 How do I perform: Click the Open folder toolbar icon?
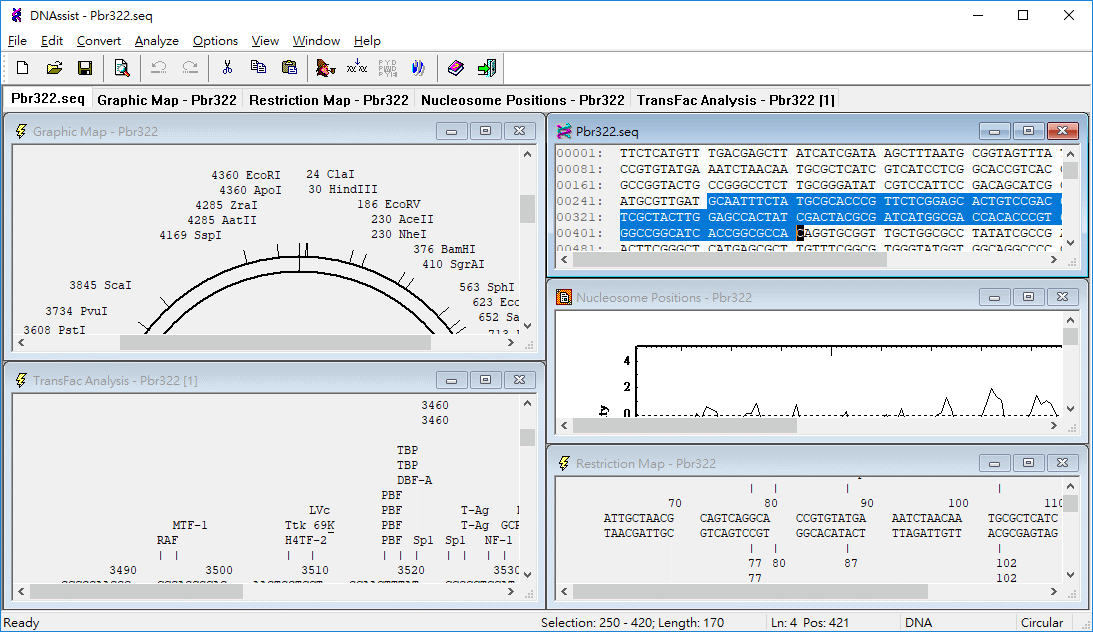(54, 68)
